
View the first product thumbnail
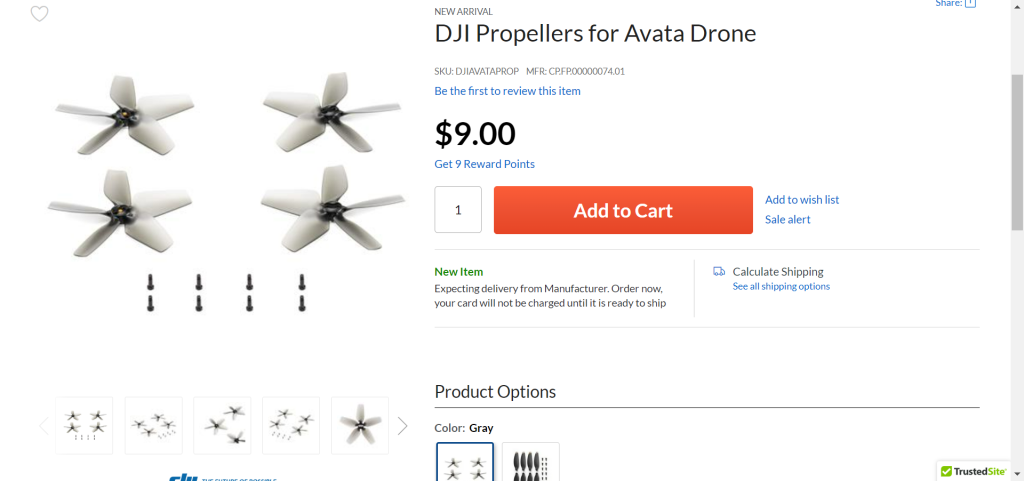(84, 426)
